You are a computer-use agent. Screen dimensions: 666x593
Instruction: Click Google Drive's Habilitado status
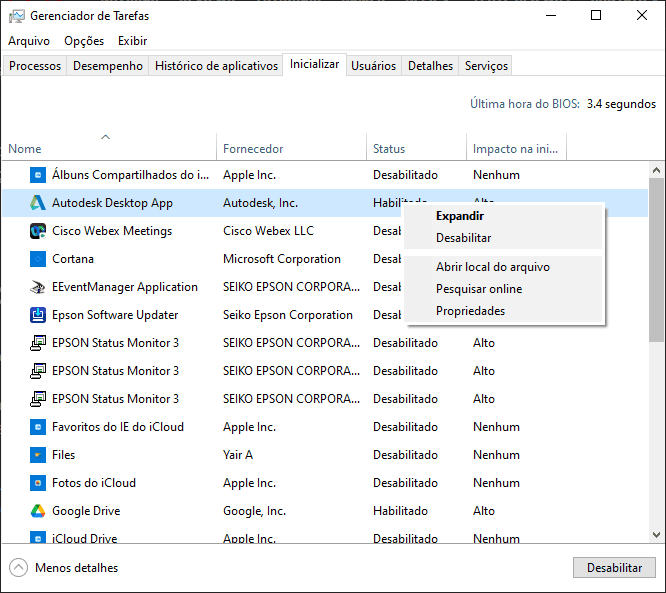[400, 511]
